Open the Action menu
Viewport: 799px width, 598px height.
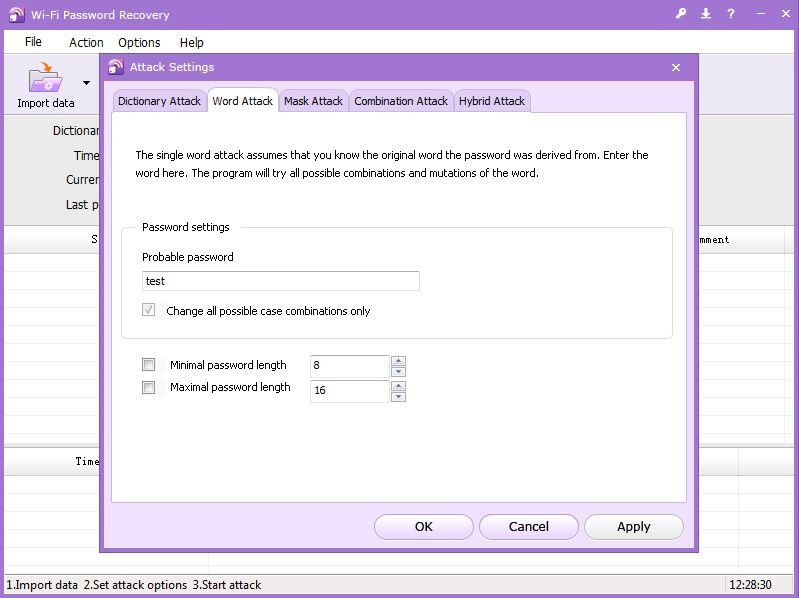coord(86,42)
